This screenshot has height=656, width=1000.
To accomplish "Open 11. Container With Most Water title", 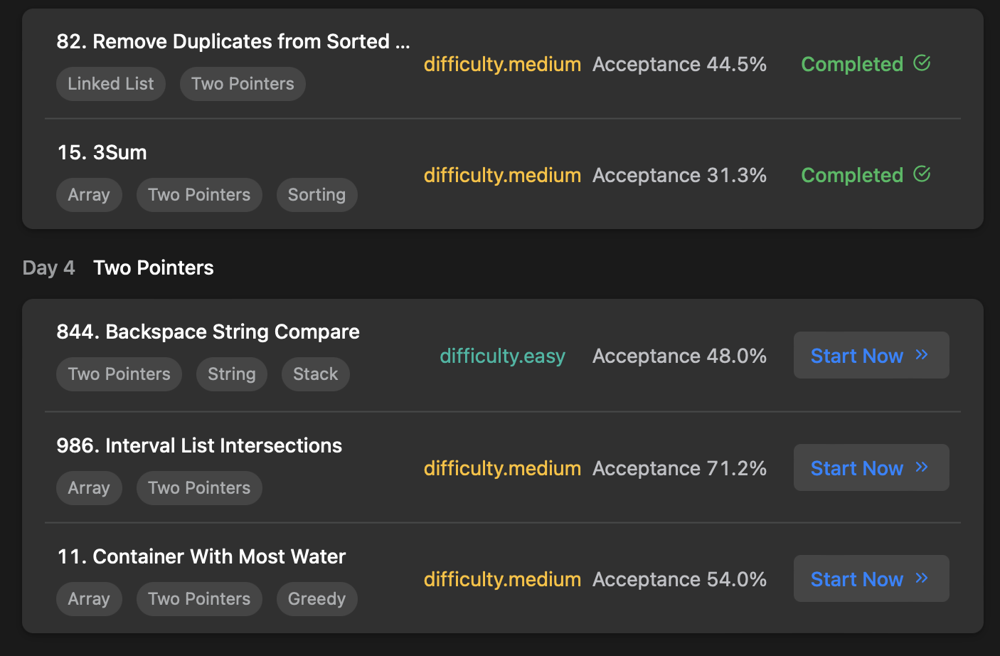I will [202, 557].
